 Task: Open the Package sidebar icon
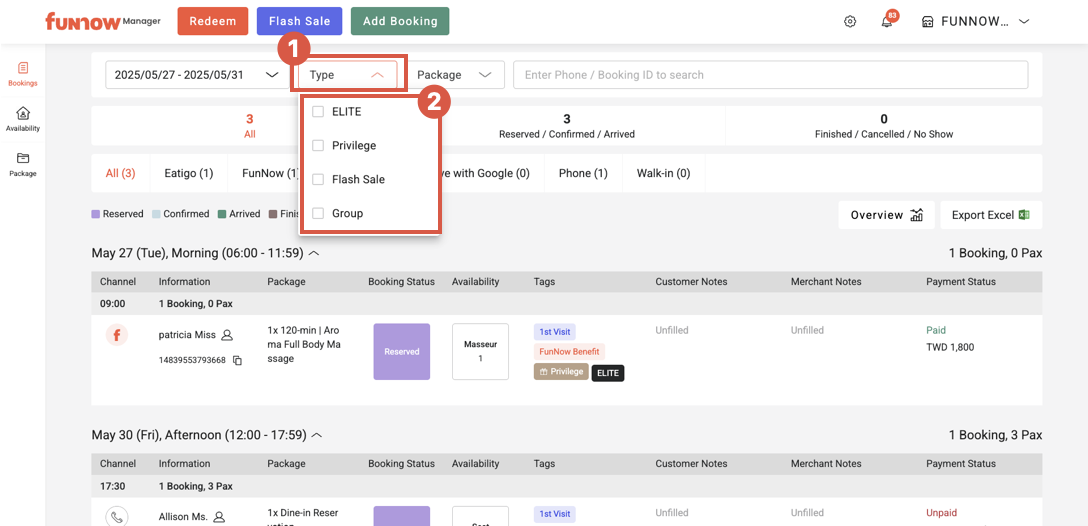(22, 164)
